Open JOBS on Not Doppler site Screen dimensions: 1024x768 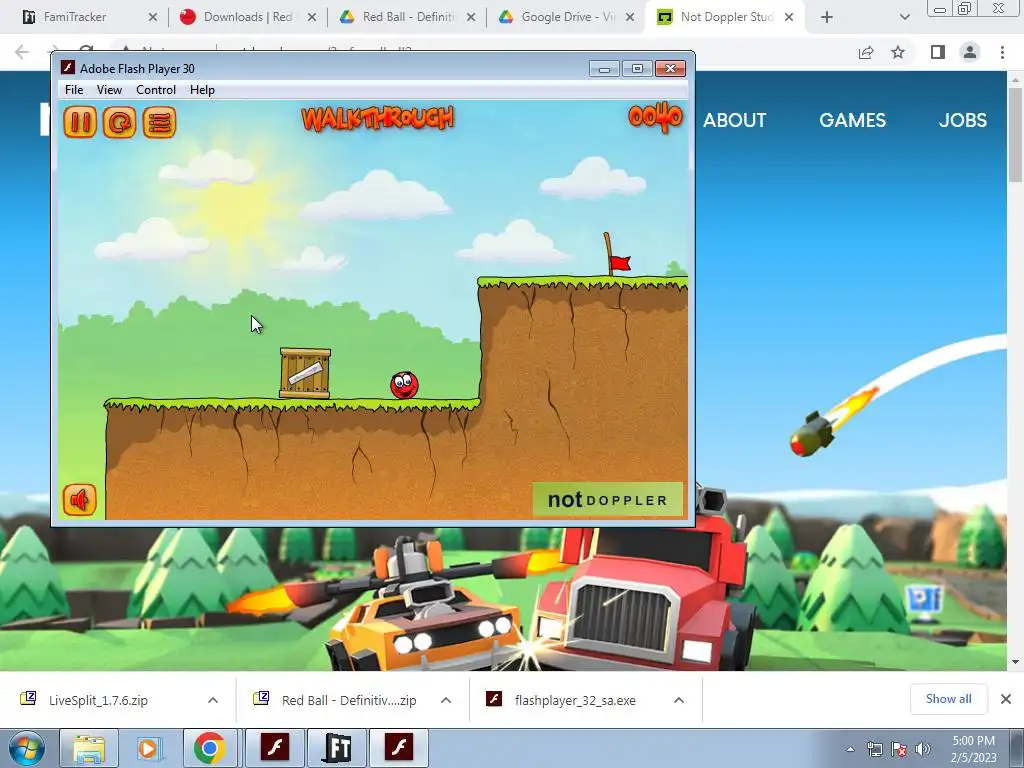tap(963, 120)
